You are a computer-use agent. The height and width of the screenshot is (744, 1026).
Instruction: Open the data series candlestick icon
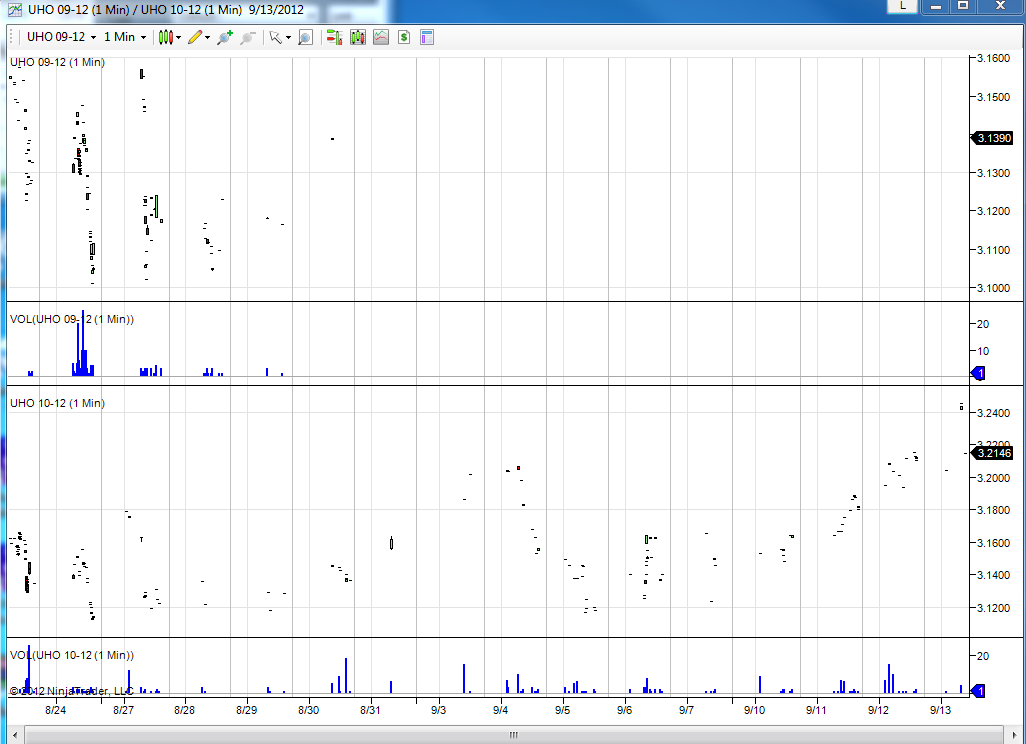(357, 37)
